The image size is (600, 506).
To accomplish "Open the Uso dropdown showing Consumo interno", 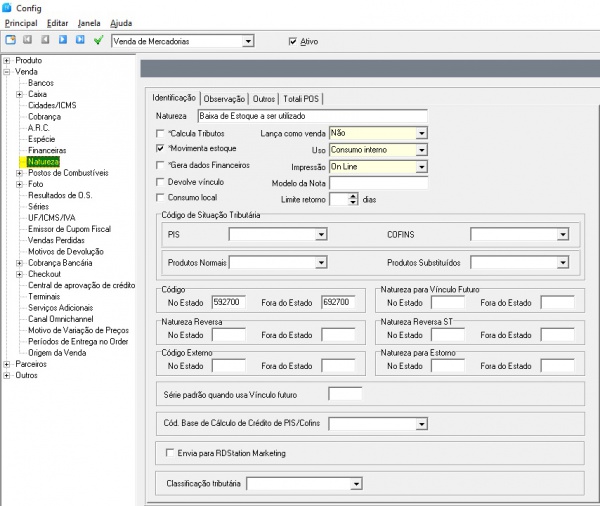I will [421, 149].
